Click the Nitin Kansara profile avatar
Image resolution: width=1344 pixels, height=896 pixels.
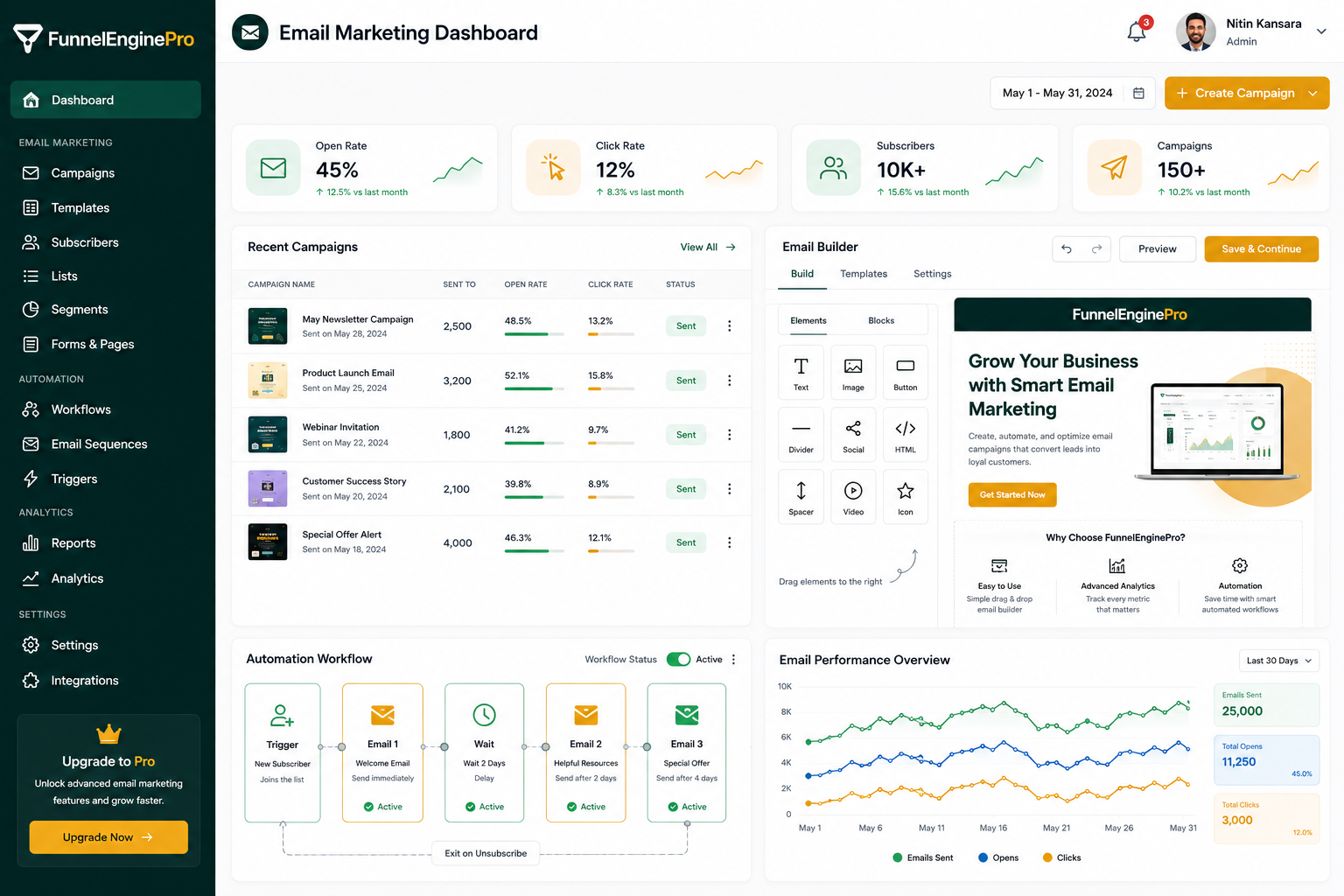pos(1196,31)
